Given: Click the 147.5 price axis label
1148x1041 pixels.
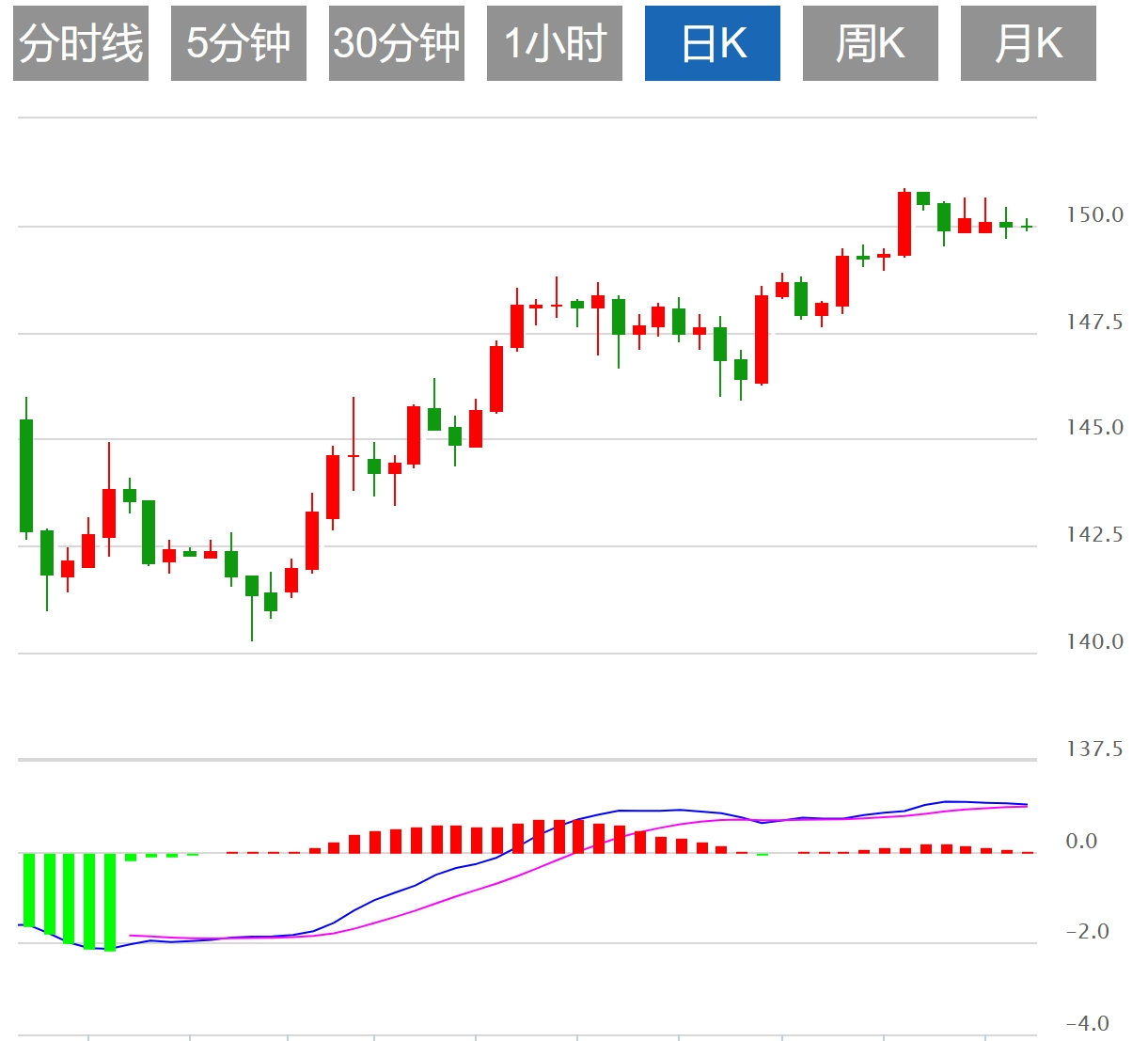Looking at the screenshot, I should 1093,323.
